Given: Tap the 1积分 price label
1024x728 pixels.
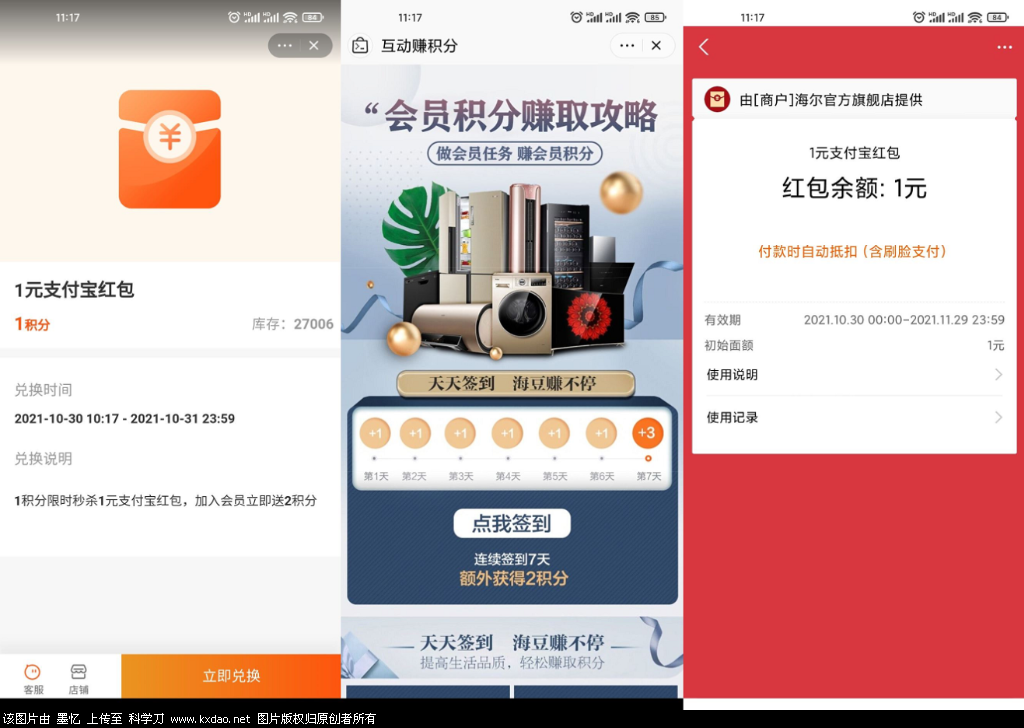Looking at the screenshot, I should tap(33, 324).
